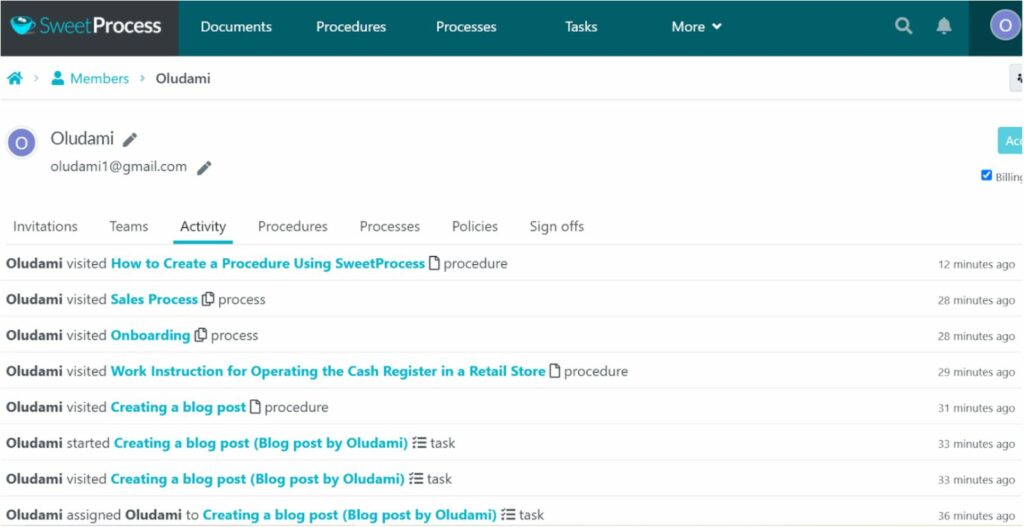Open the Procedures menu in top bar
The height and width of the screenshot is (527, 1024).
pos(351,27)
